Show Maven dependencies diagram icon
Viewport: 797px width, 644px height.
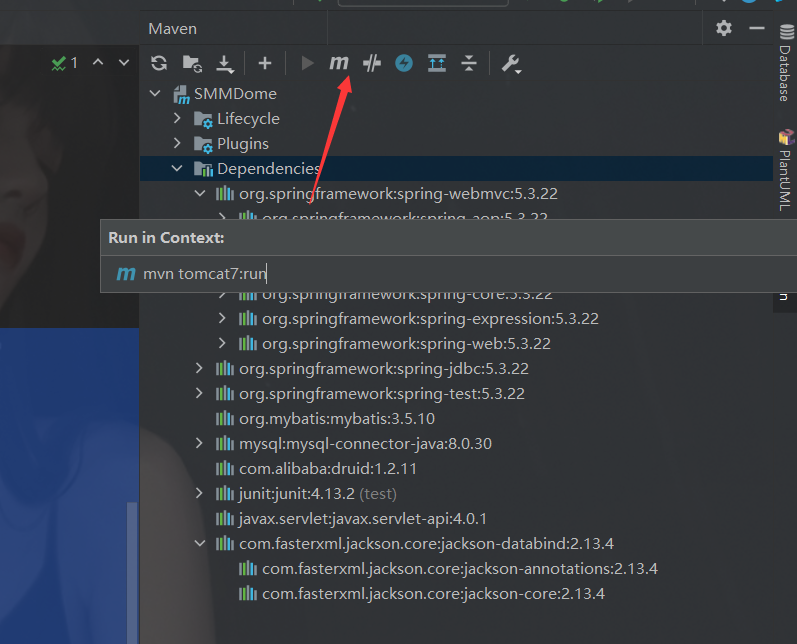pos(437,63)
